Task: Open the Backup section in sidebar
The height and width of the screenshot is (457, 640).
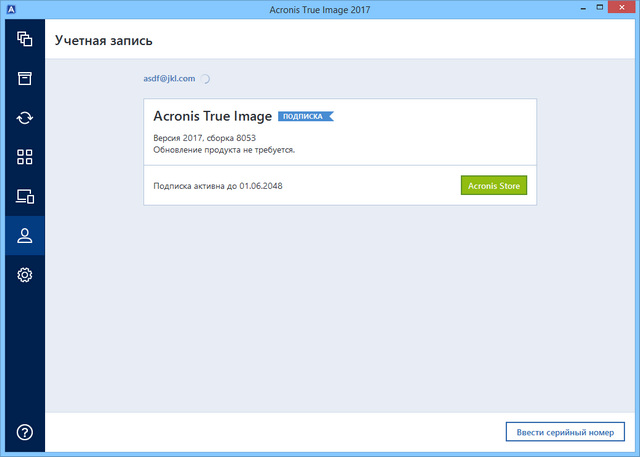Action: 25,39
